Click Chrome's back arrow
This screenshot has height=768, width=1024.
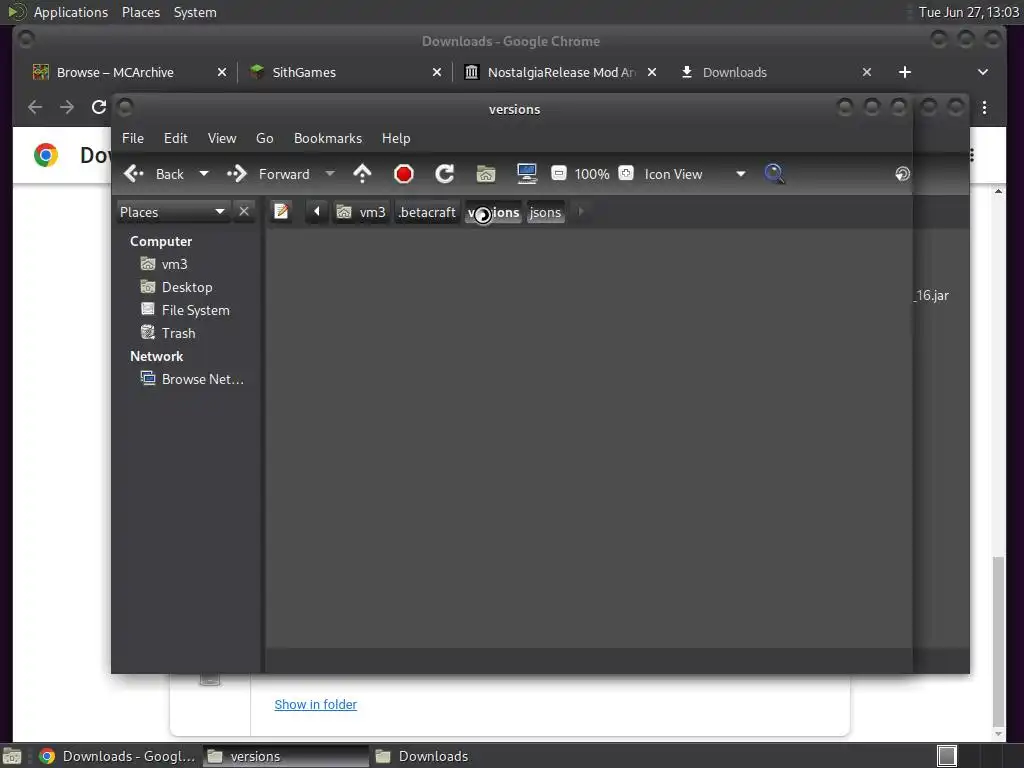pyautogui.click(x=35, y=107)
